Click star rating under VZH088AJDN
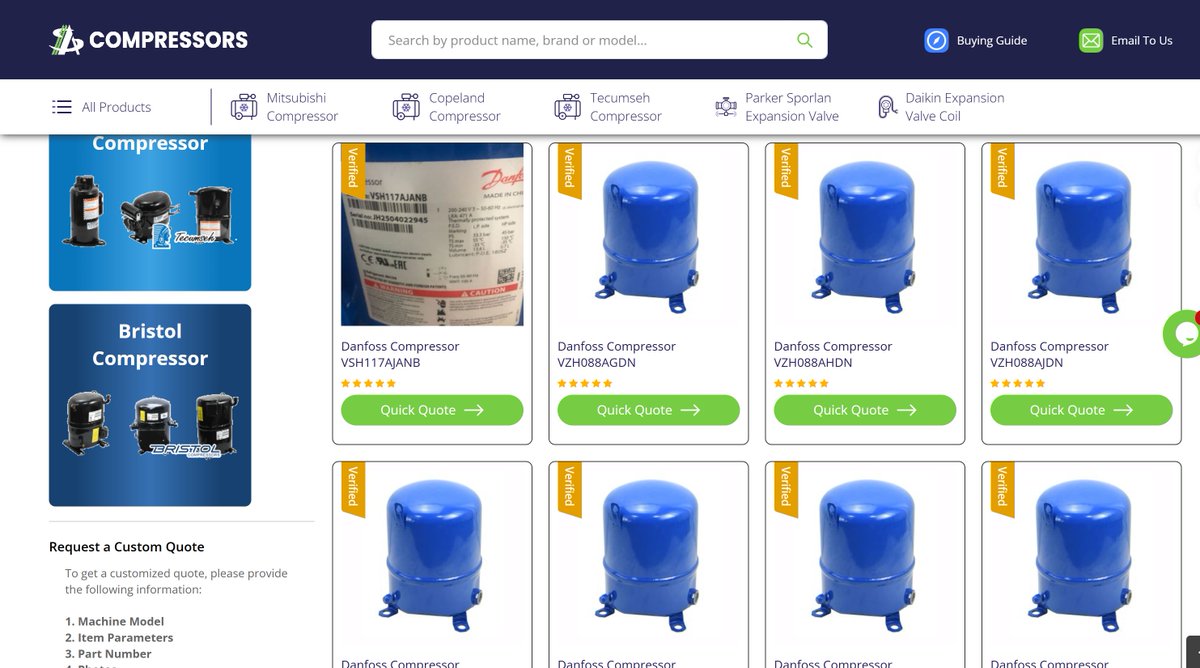This screenshot has width=1200, height=668. (1017, 383)
